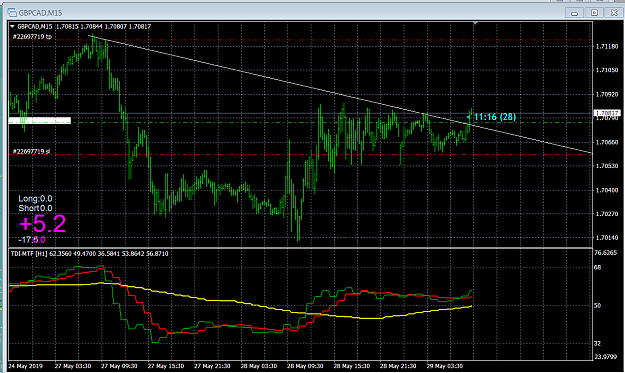Image resolution: width=625 pixels, height=373 pixels.
Task: Click price level 1.70920 on the scale
Action: point(607,94)
